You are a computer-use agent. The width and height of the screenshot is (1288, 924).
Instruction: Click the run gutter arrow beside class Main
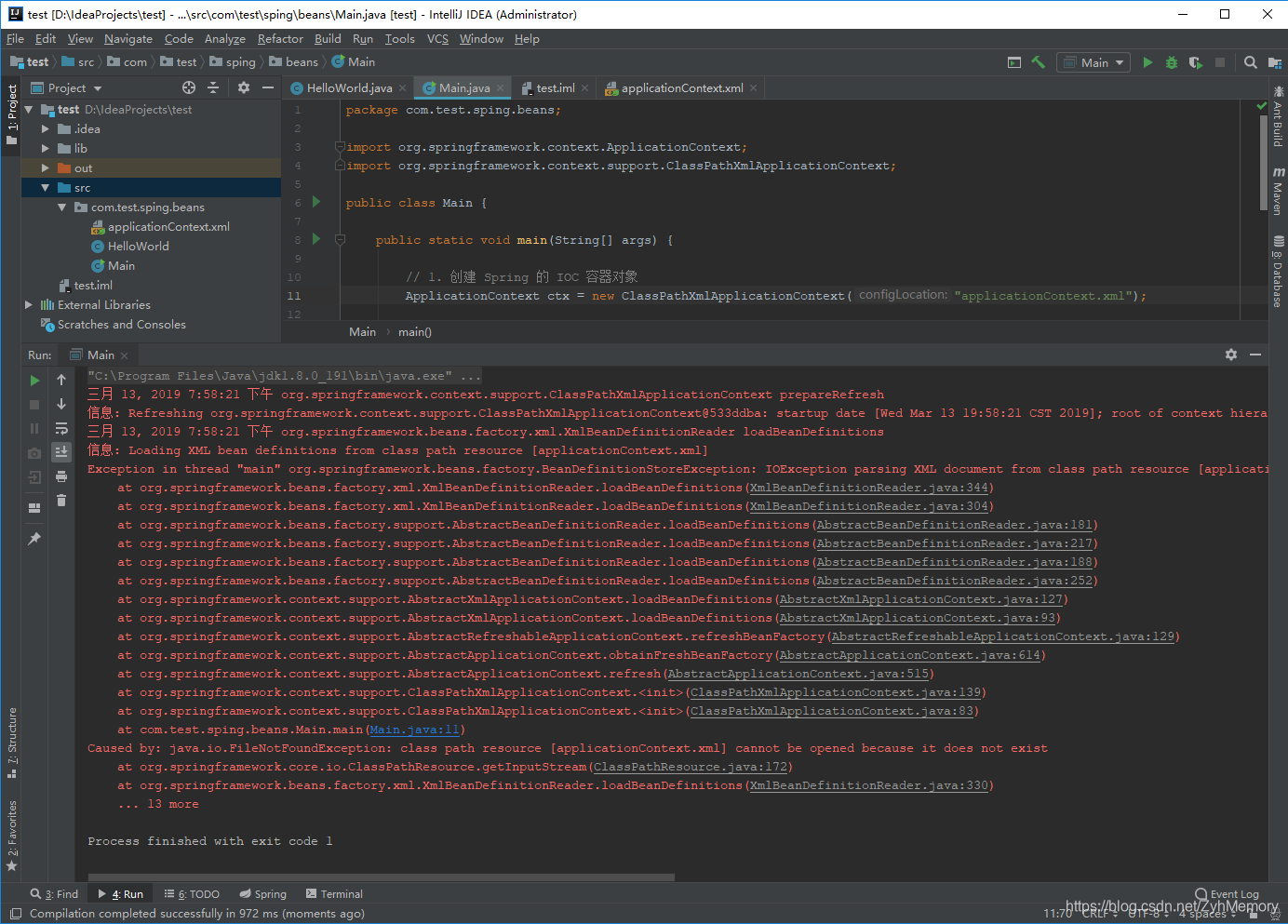[316, 202]
